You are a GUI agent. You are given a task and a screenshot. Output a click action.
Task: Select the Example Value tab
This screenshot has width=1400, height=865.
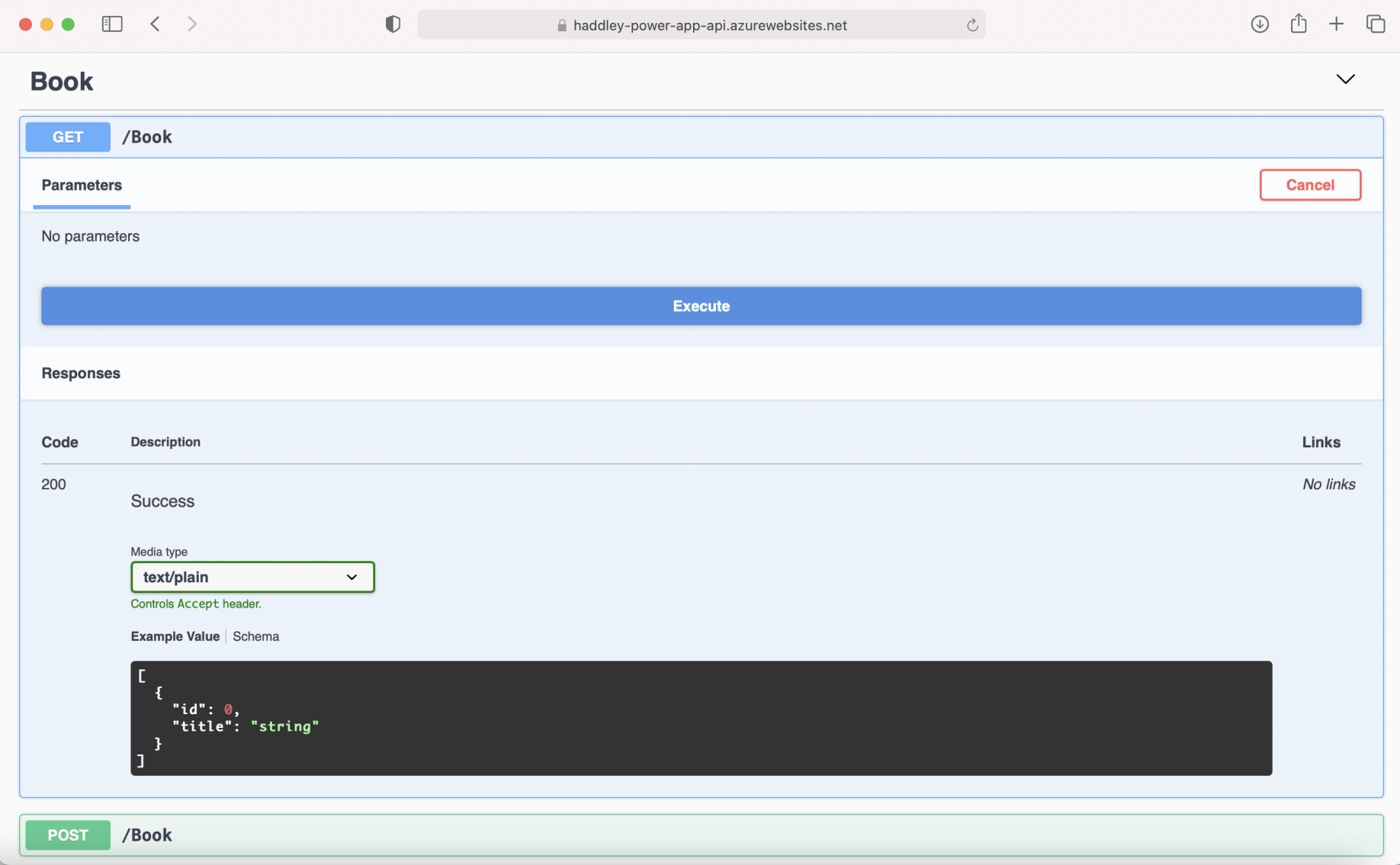pyautogui.click(x=175, y=636)
